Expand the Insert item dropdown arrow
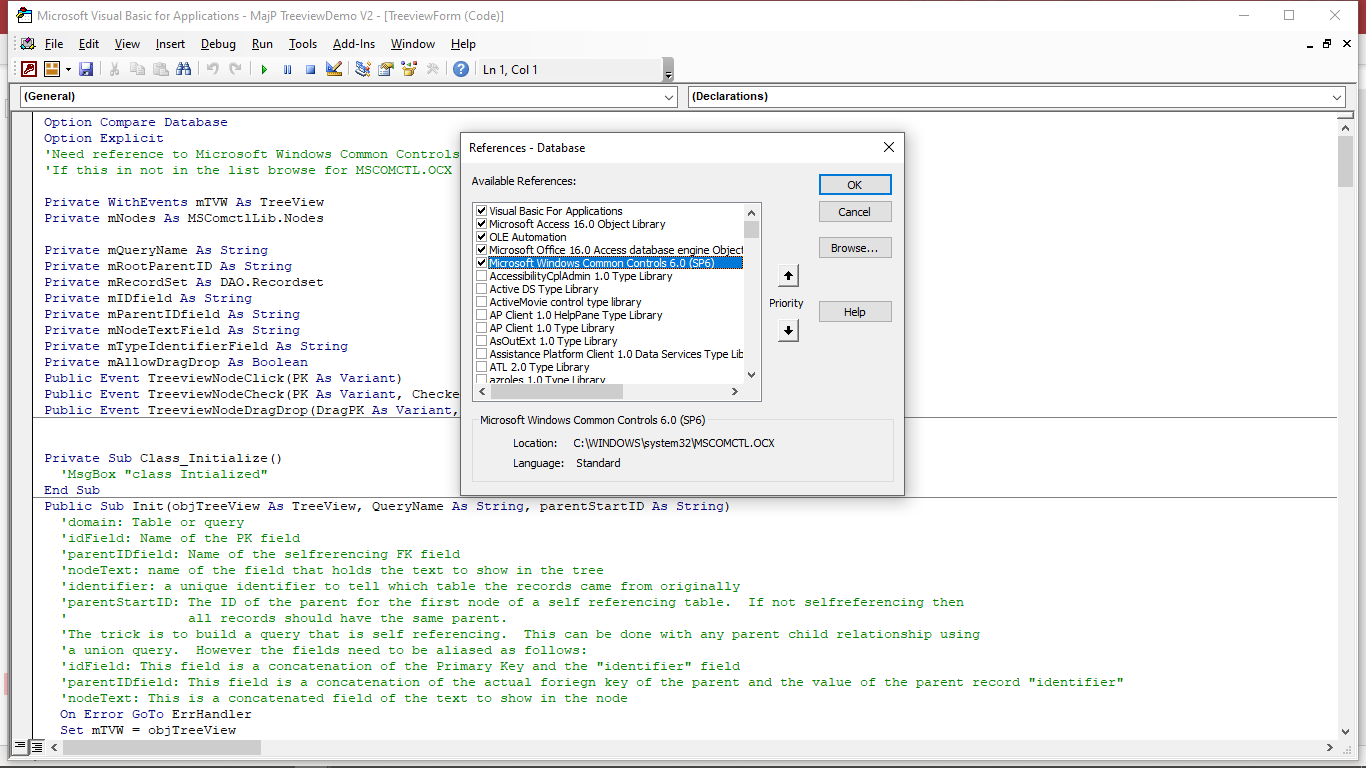 pos(68,69)
